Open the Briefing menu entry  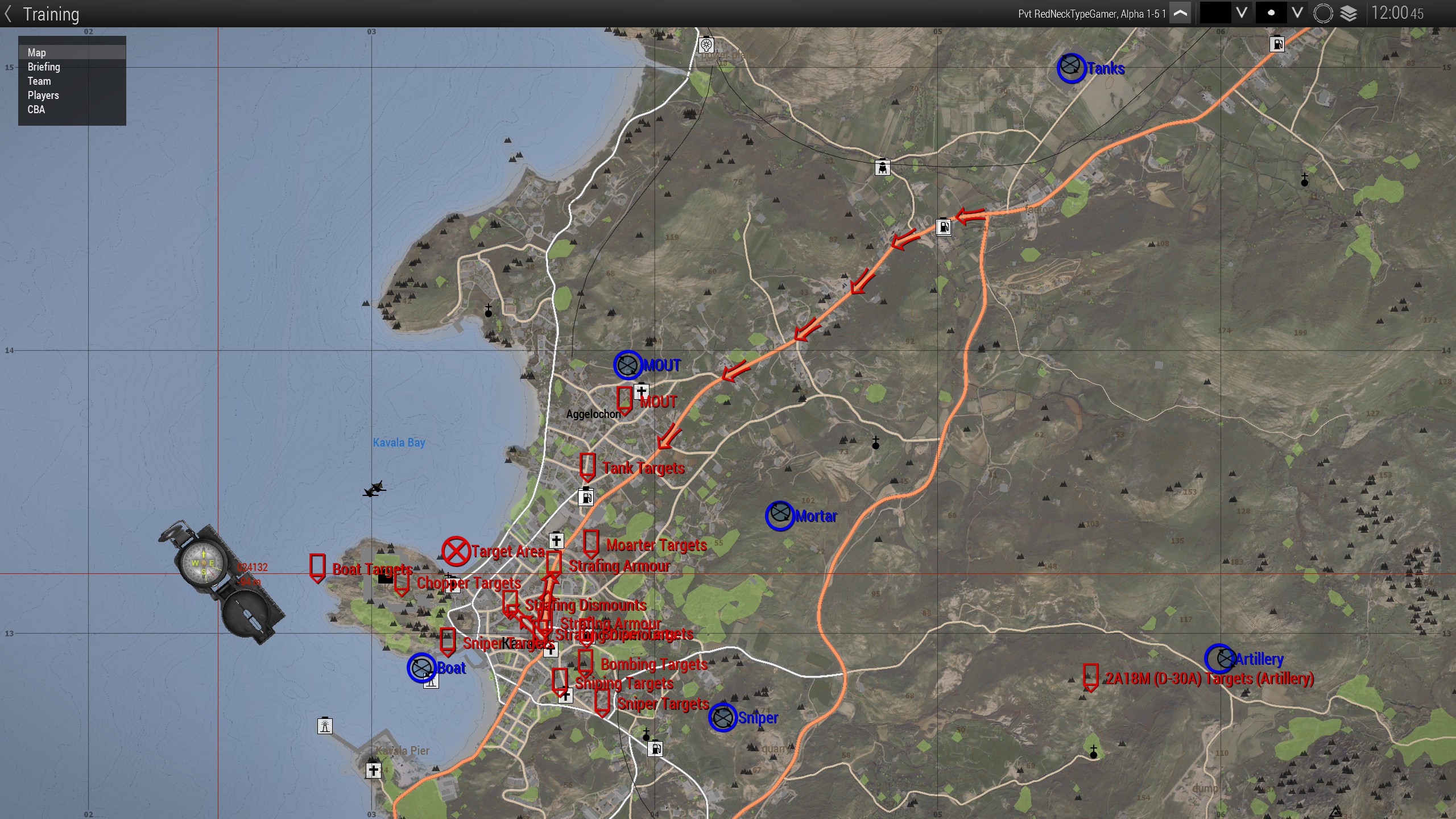pyautogui.click(x=44, y=67)
